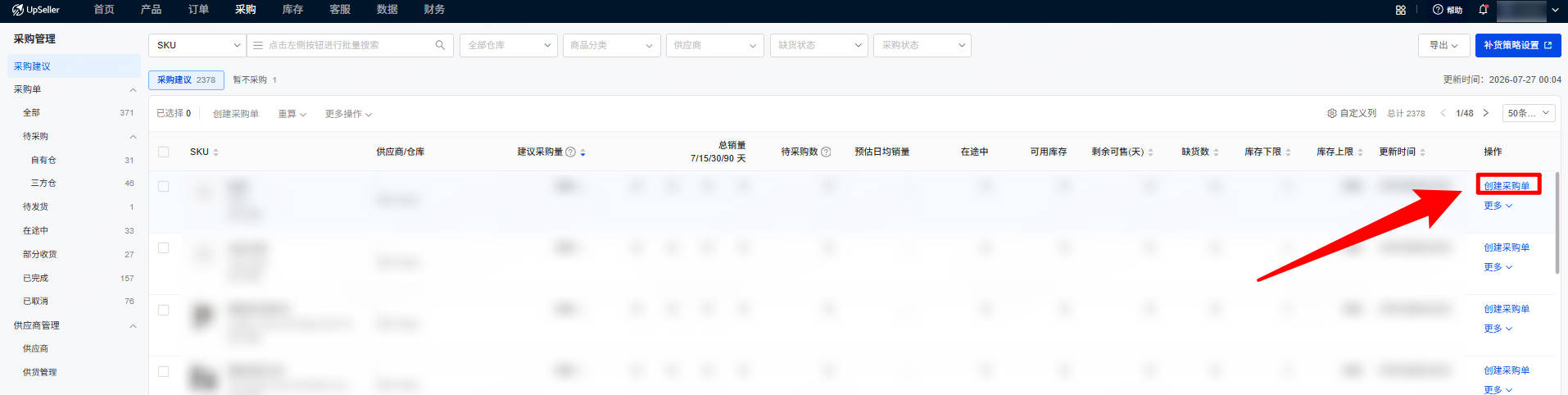Screen dimensions: 1568x395
Task: Tick the second product row checkbox
Action: coord(164,248)
